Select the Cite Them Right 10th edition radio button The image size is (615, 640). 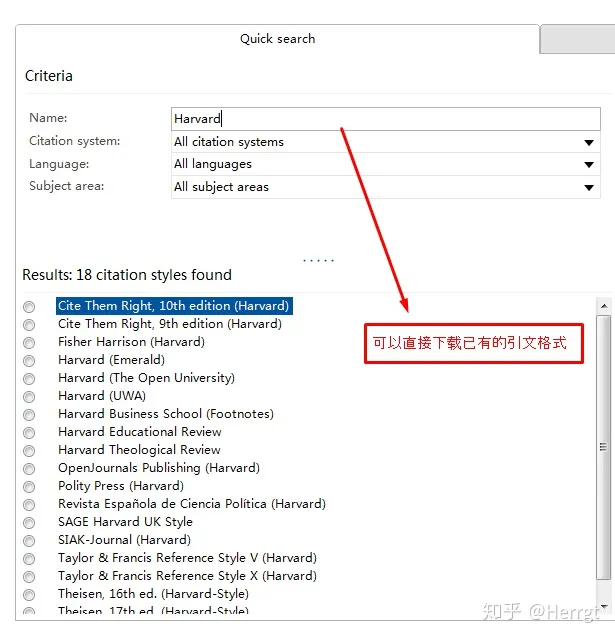[x=29, y=307]
